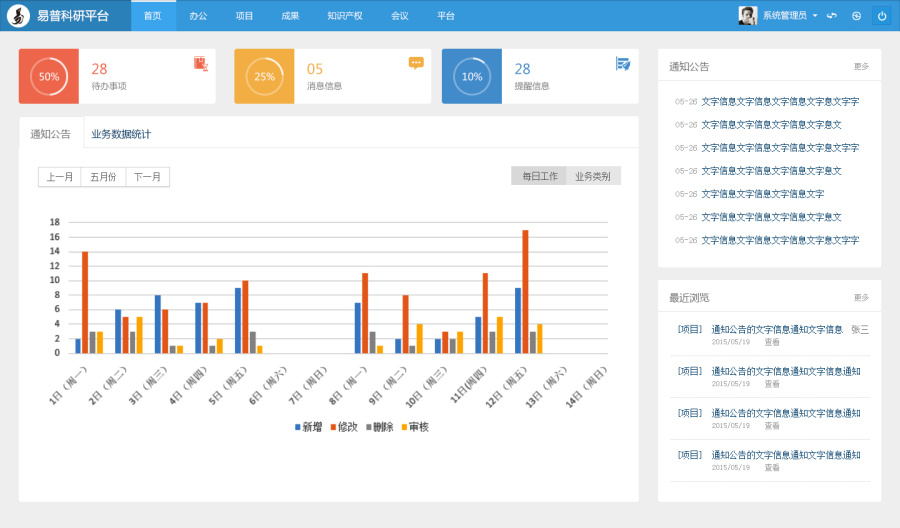Image resolution: width=900 pixels, height=528 pixels.
Task: Switch chart view to 业务类别
Action: [x=593, y=176]
